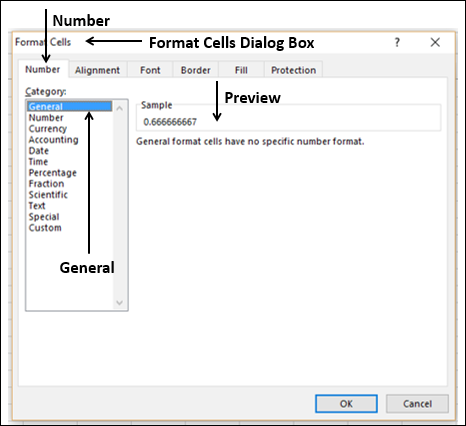The height and width of the screenshot is (426, 466).
Task: Switch to the Alignment tab
Action: (97, 70)
